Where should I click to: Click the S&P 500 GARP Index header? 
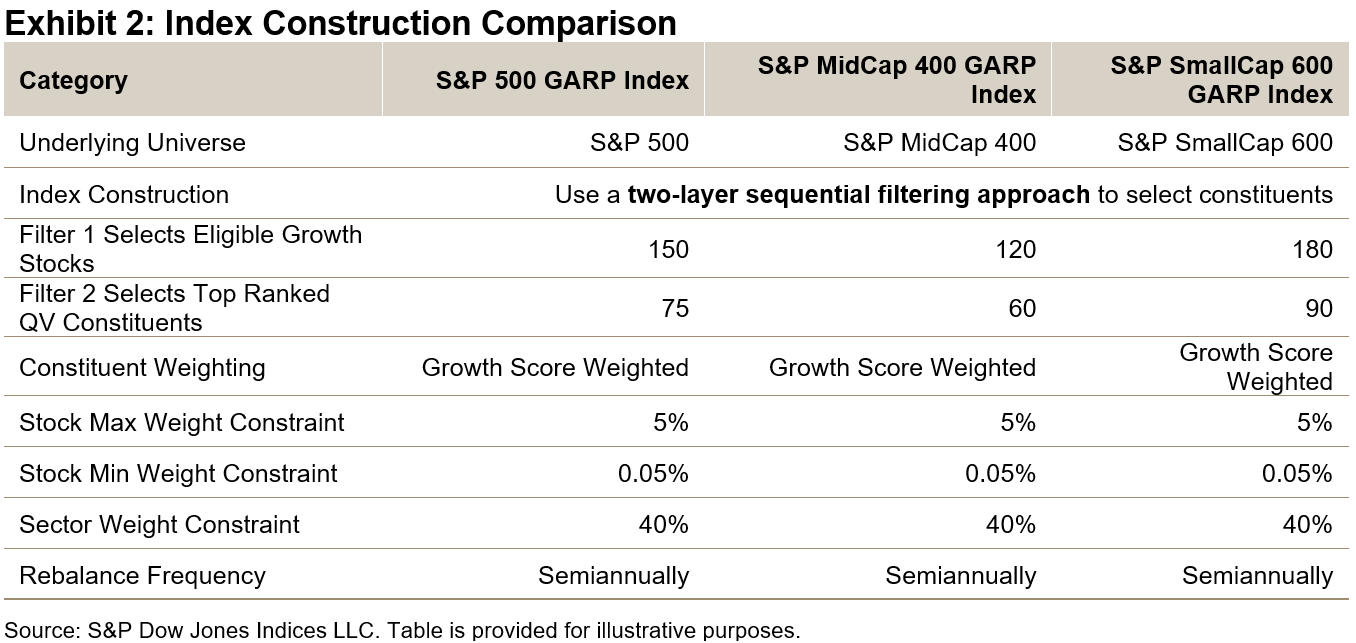[x=562, y=81]
